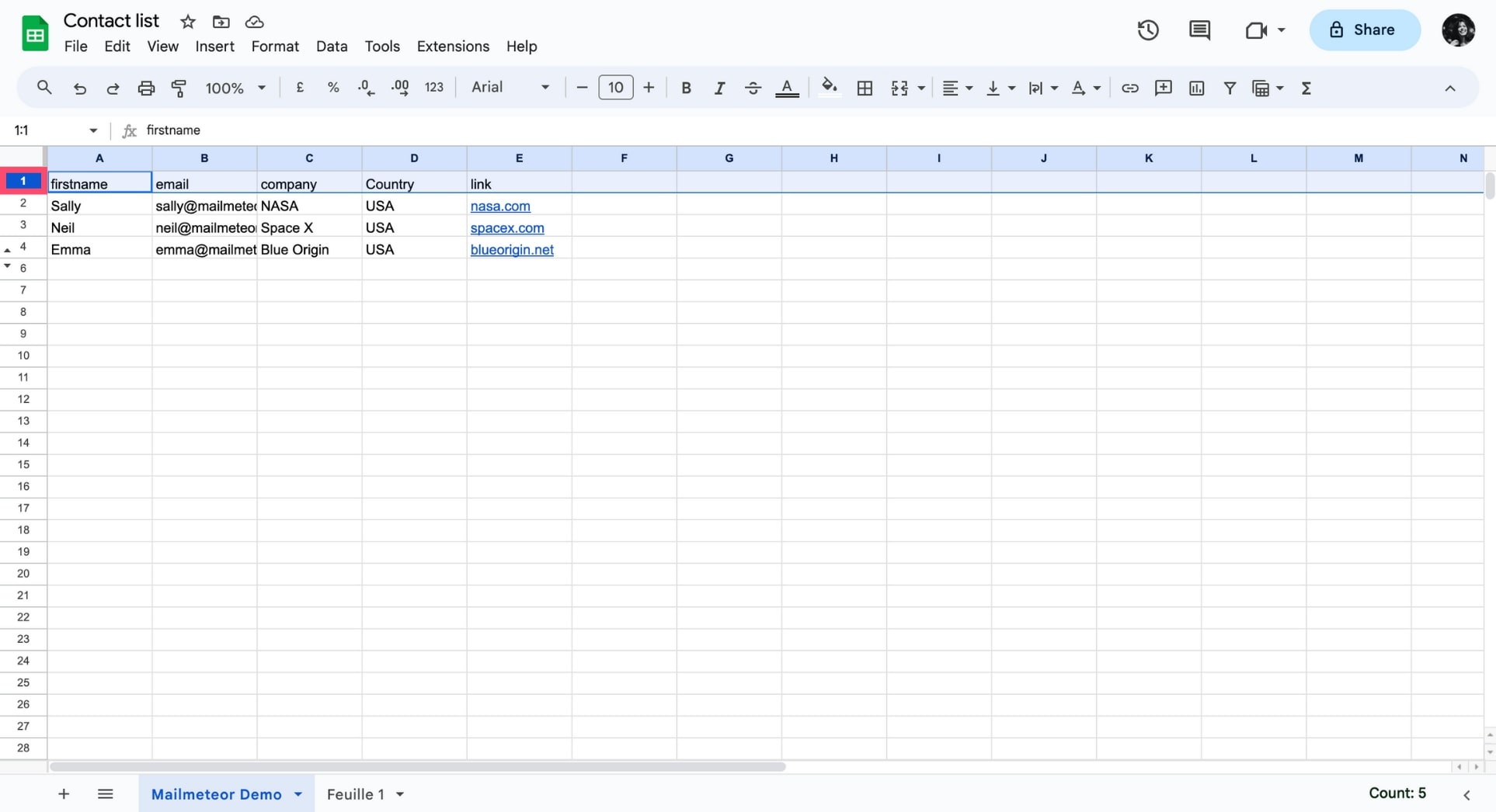Viewport: 1496px width, 812px height.
Task: Insert a link
Action: point(1130,88)
